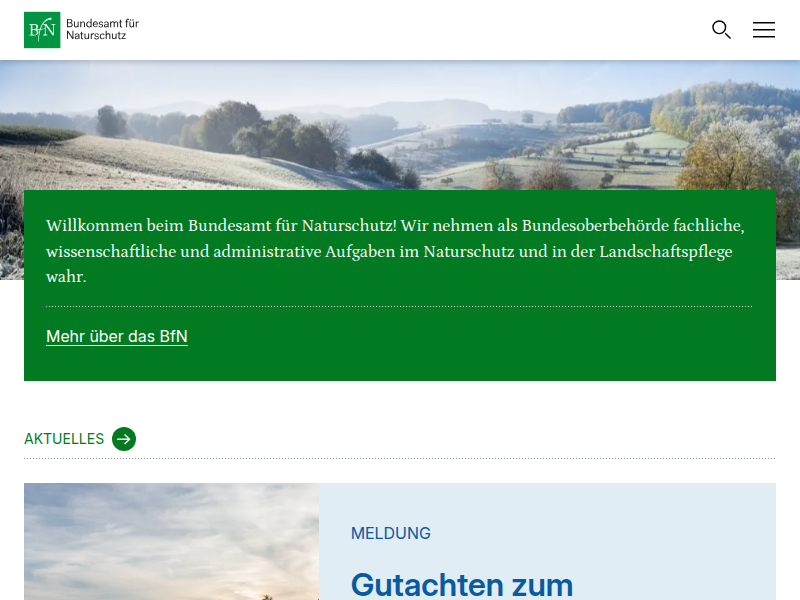Click the frosty landscape hero image
The image size is (800, 600).
400,125
